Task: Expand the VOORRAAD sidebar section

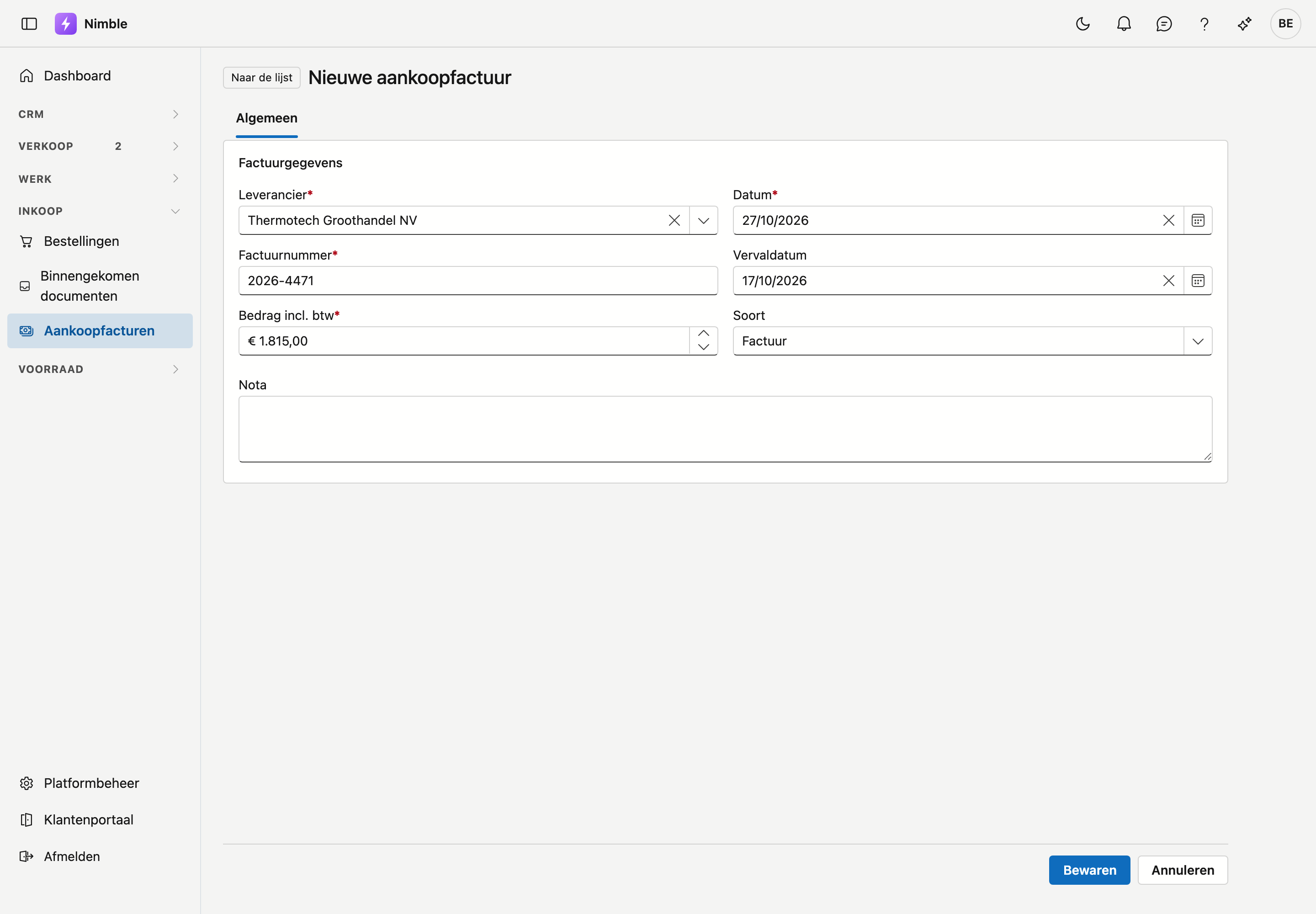Action: click(x=100, y=369)
